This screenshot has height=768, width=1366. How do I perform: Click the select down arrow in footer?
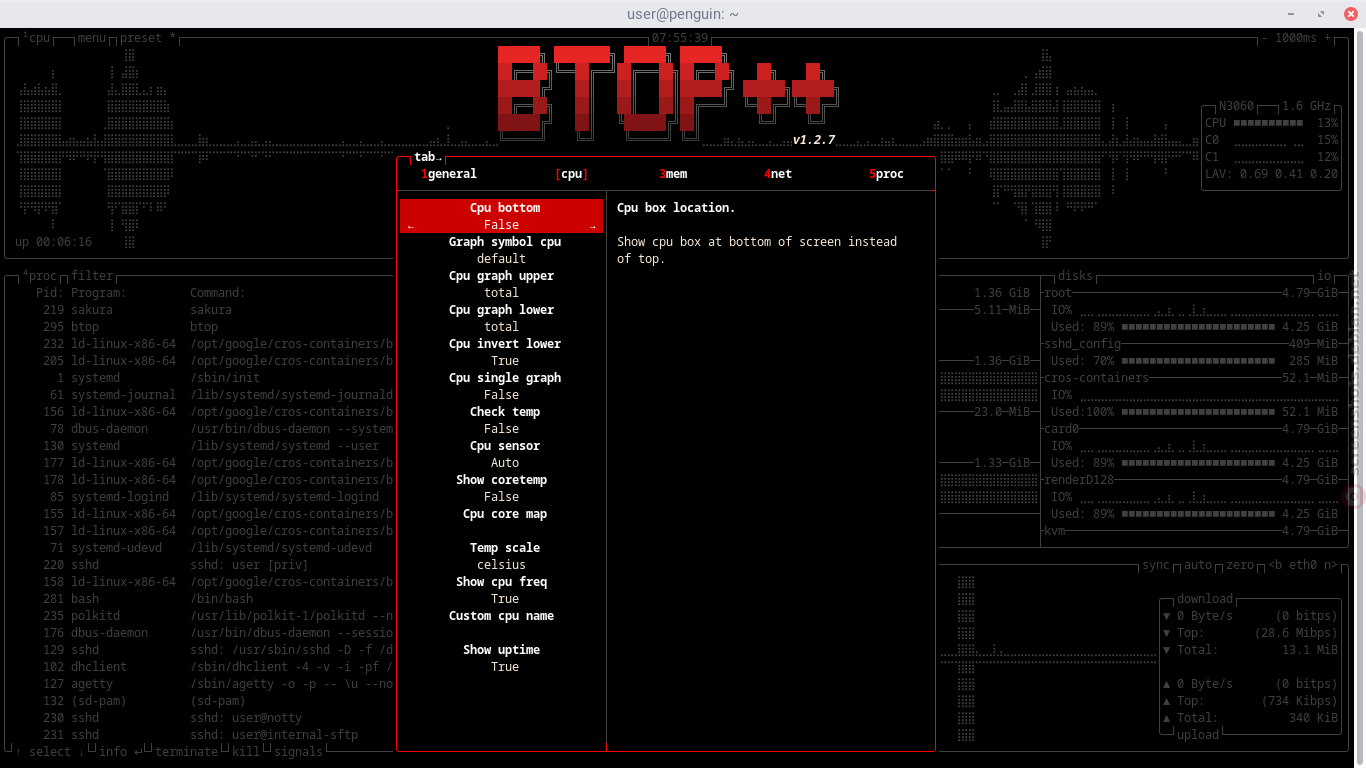(x=82, y=752)
